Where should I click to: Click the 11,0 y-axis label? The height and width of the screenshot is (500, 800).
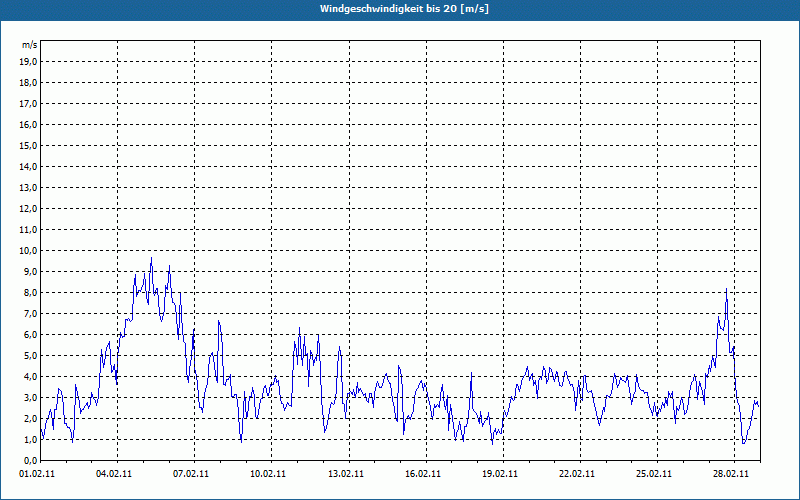(29, 230)
